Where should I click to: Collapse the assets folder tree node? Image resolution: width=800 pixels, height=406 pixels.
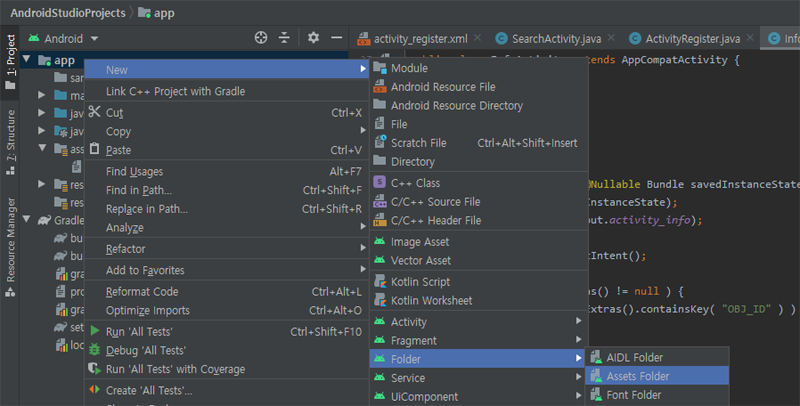coord(42,148)
